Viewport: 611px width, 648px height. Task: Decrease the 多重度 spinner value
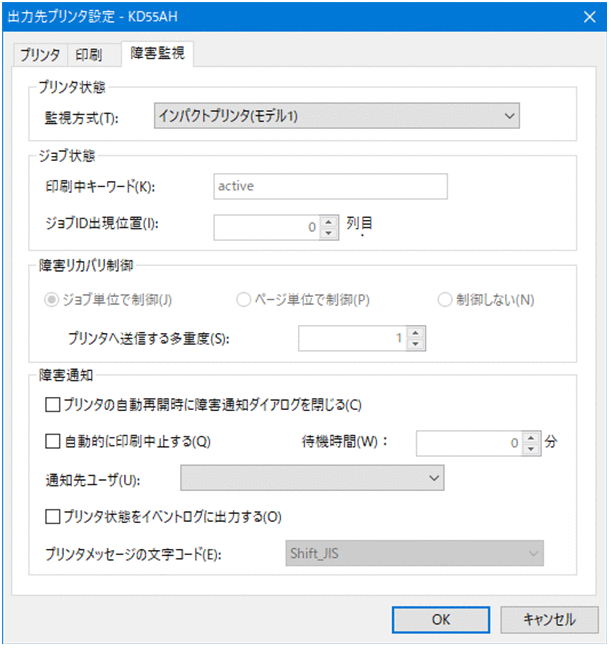pyautogui.click(x=416, y=345)
